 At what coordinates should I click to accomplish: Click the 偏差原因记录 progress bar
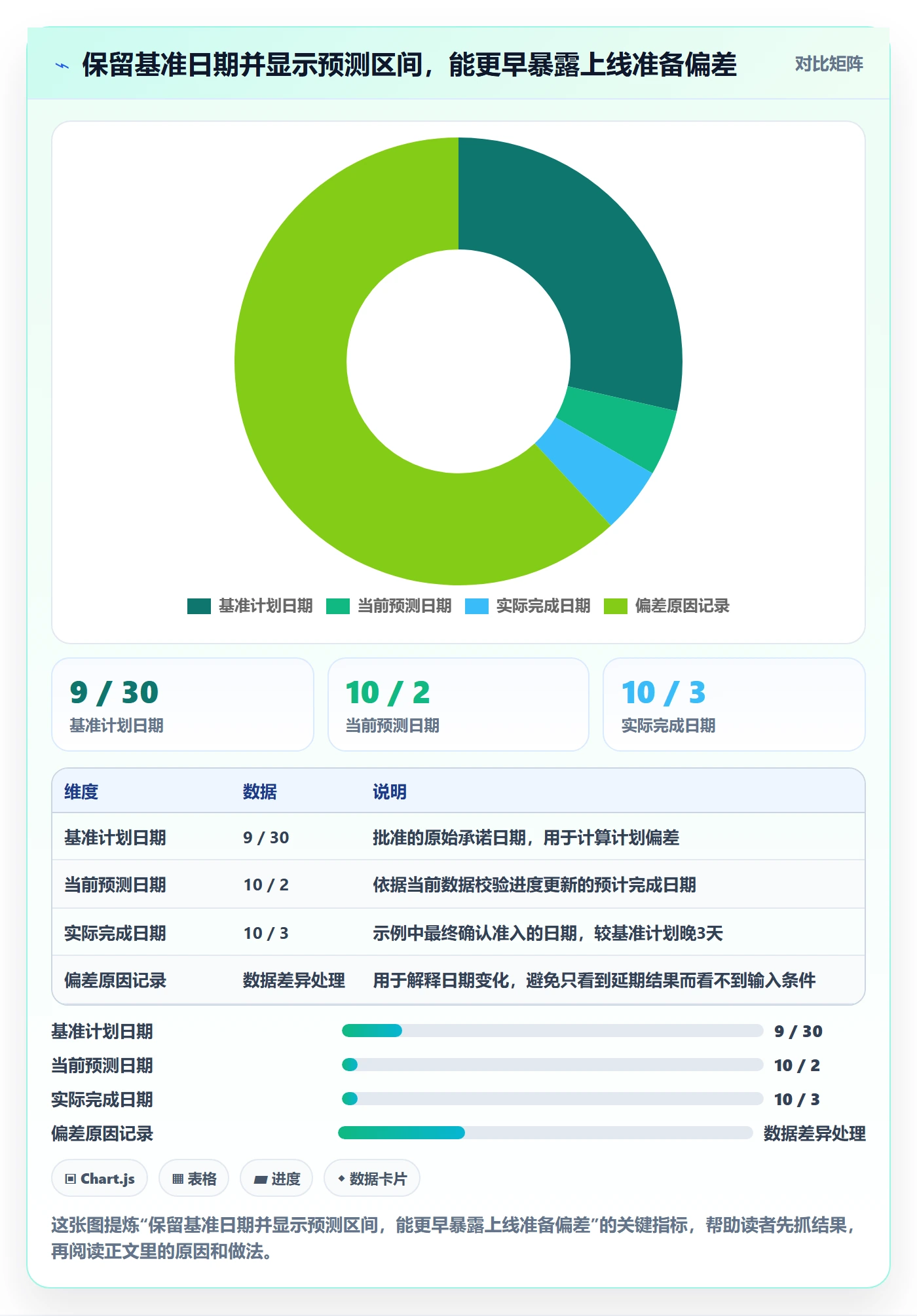click(x=545, y=1133)
